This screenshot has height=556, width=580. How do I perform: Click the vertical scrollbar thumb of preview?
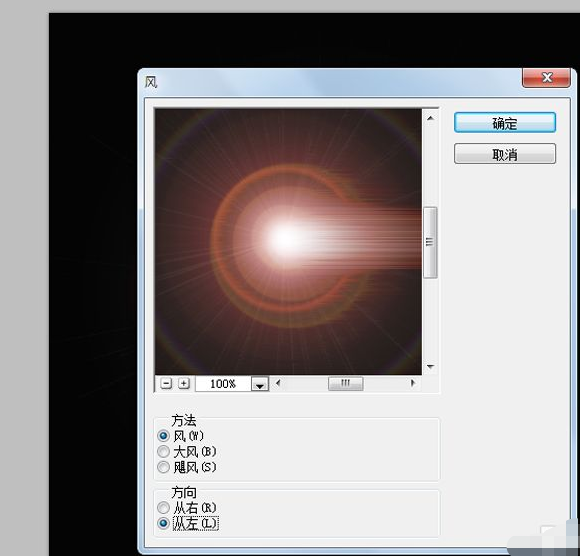point(430,242)
